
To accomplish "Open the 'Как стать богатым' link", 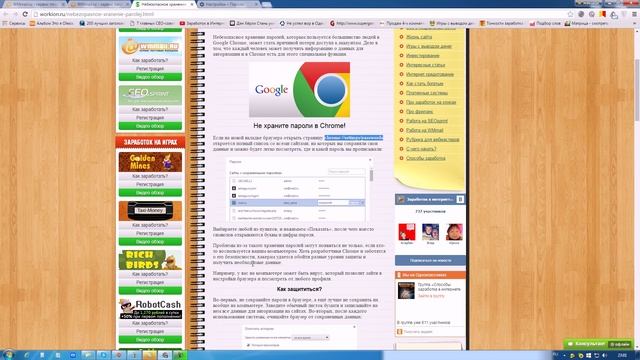I will click(424, 84).
